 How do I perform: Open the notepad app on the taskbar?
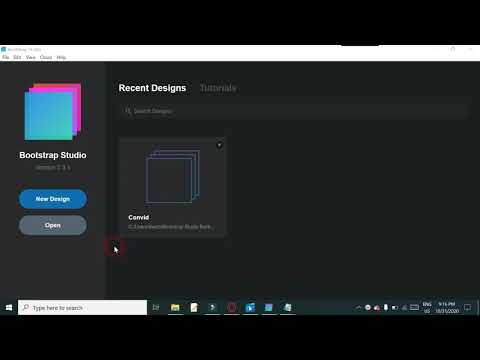(x=194, y=307)
